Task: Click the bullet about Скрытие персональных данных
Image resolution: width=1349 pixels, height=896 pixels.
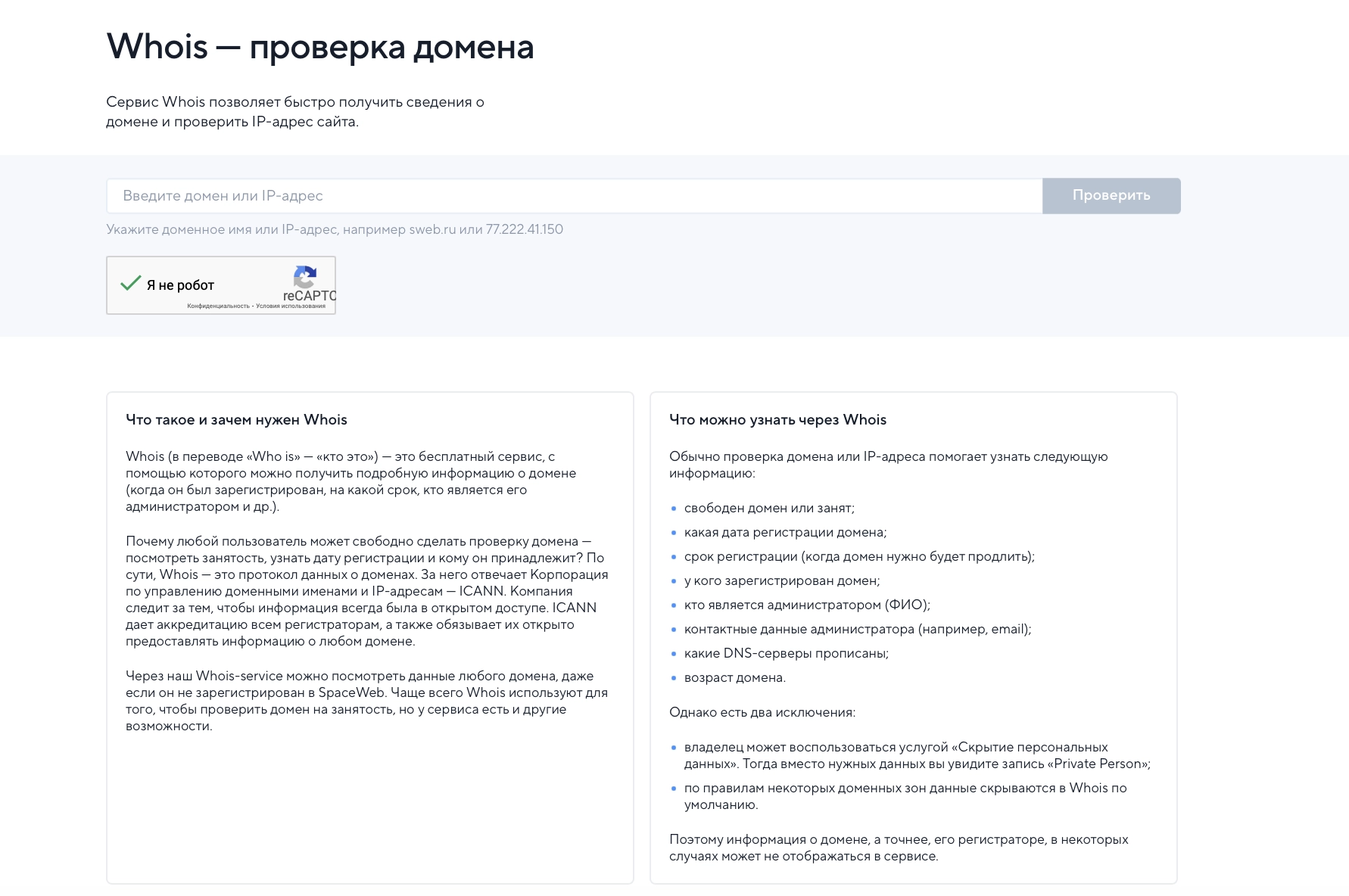Action: (x=918, y=755)
